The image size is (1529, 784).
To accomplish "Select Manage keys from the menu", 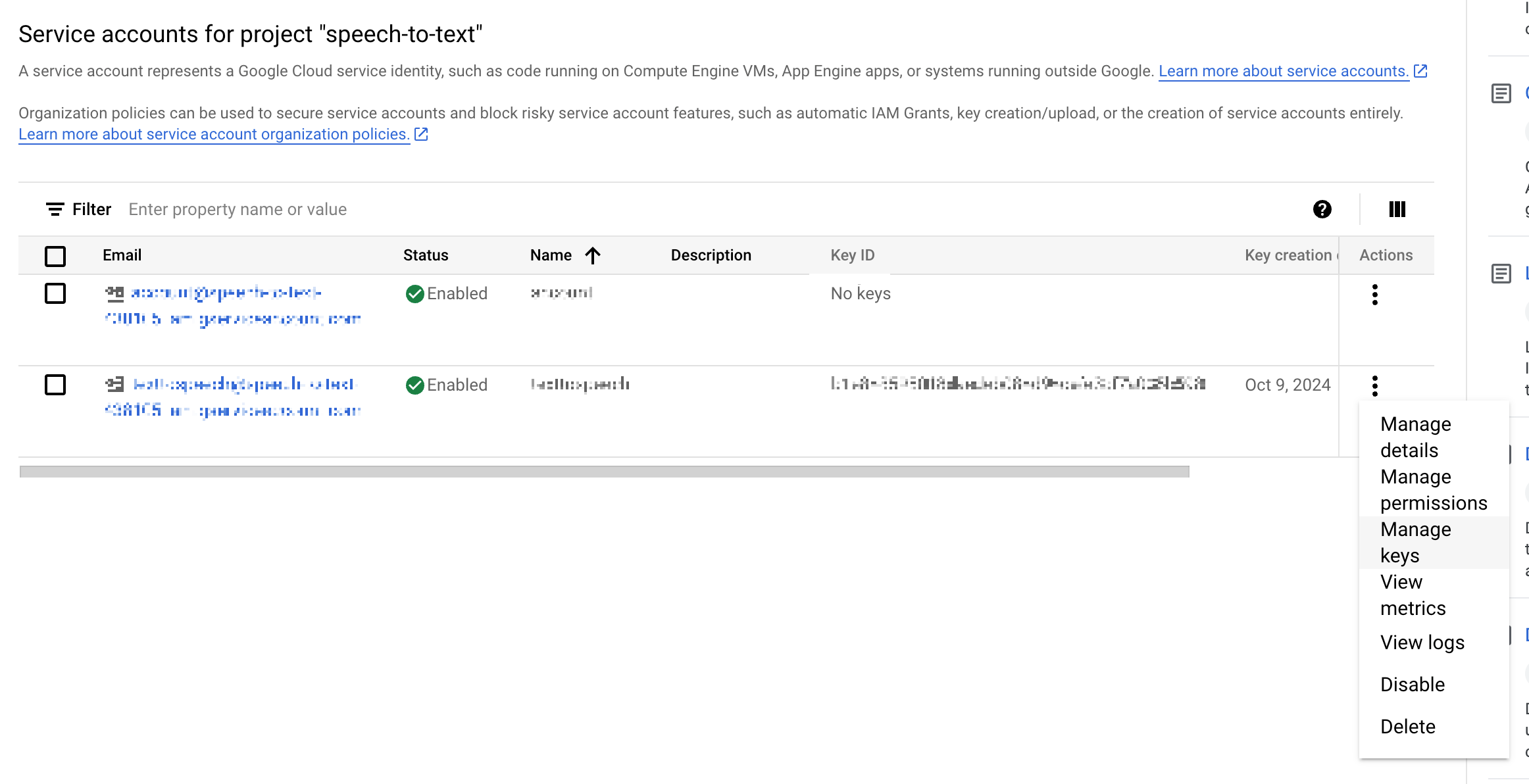I will pos(1415,542).
